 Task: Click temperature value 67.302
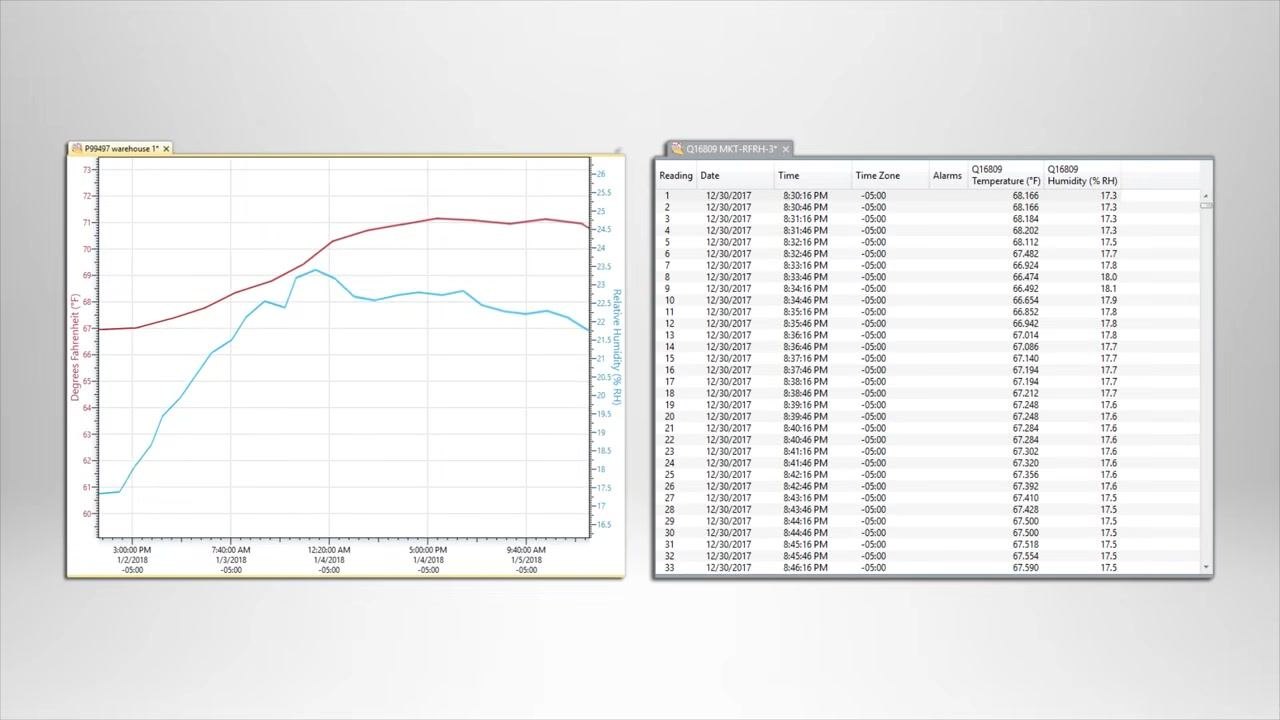tap(1025, 452)
